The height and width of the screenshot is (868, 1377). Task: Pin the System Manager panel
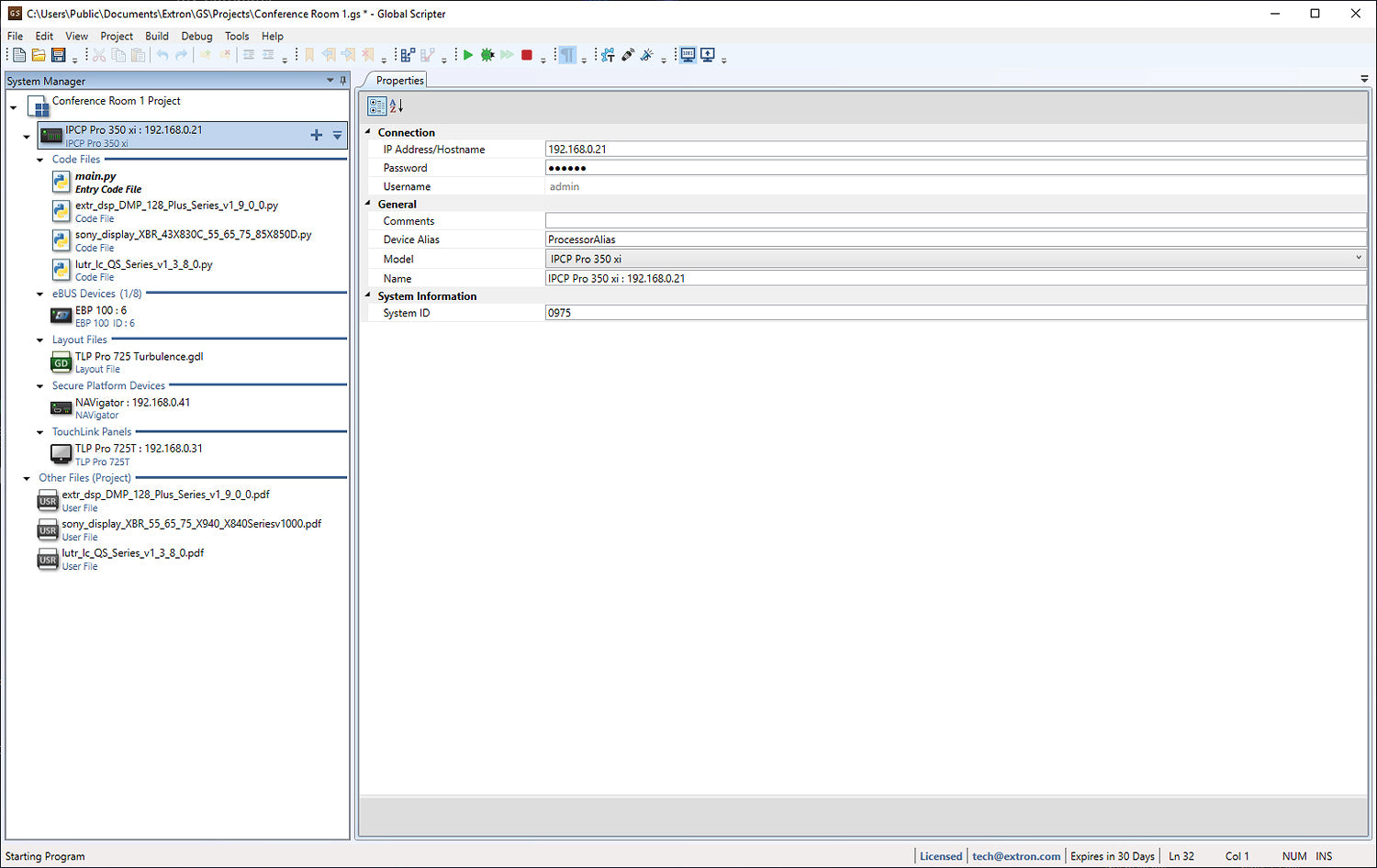(343, 81)
